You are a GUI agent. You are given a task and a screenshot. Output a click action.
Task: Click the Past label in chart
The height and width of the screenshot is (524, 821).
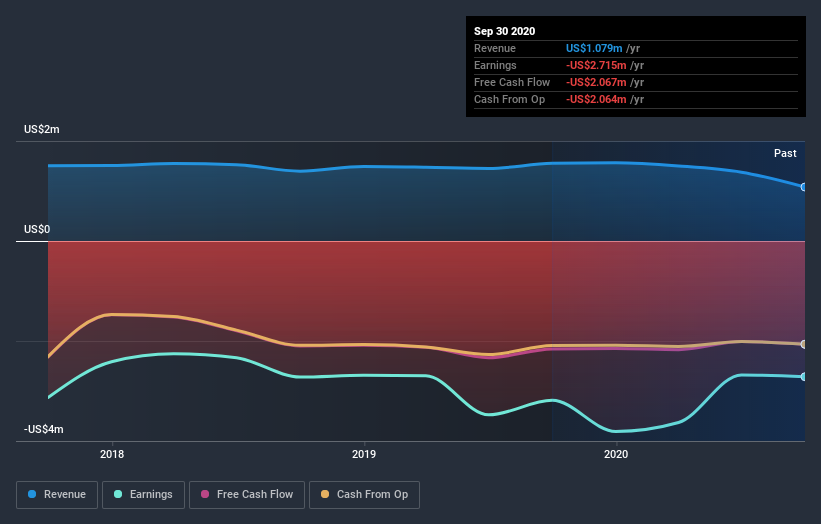click(785, 153)
